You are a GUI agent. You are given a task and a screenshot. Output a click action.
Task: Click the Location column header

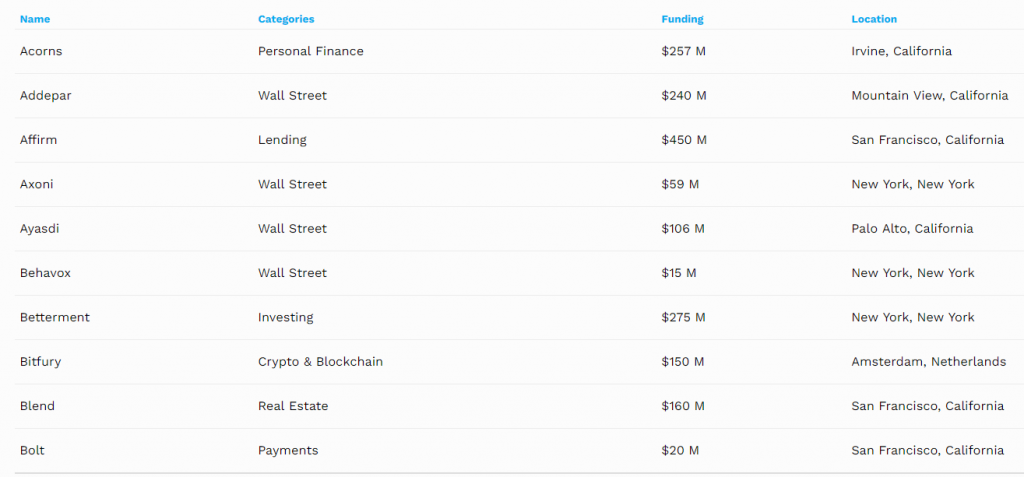(x=874, y=19)
